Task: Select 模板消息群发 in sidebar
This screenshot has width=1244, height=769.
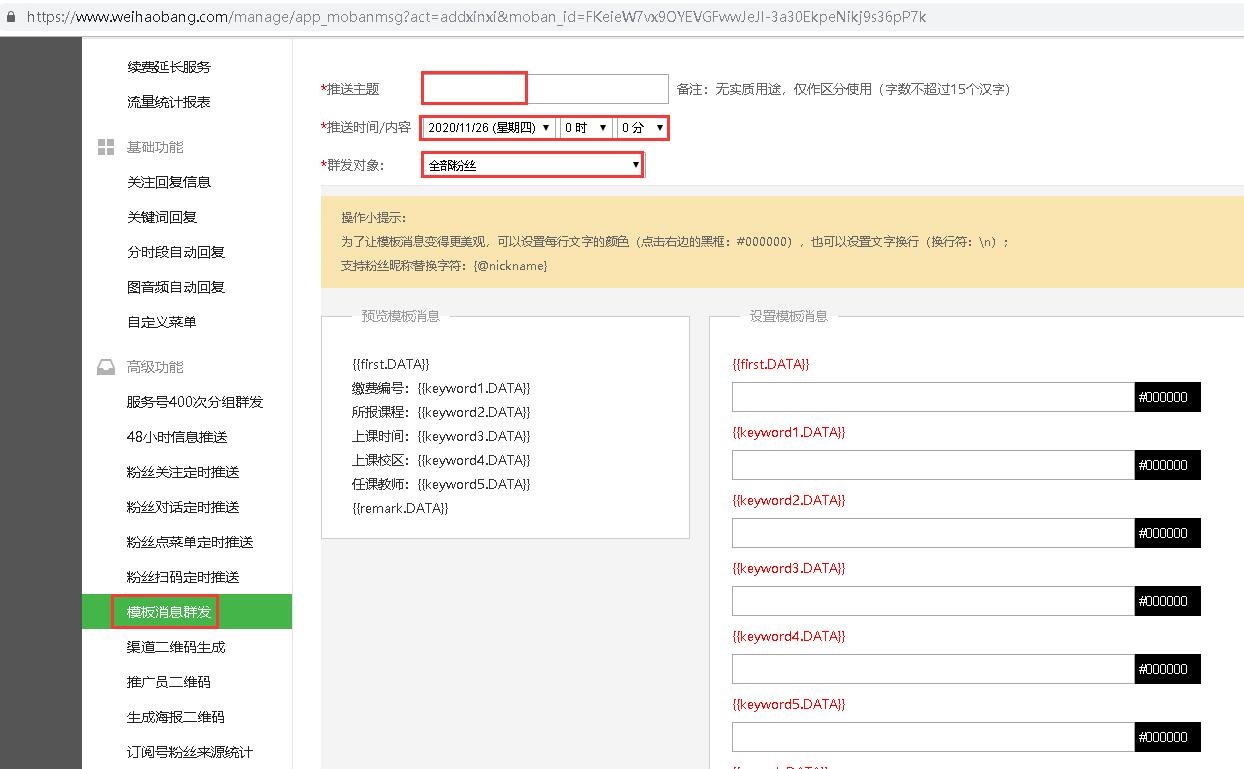Action: tap(169, 612)
